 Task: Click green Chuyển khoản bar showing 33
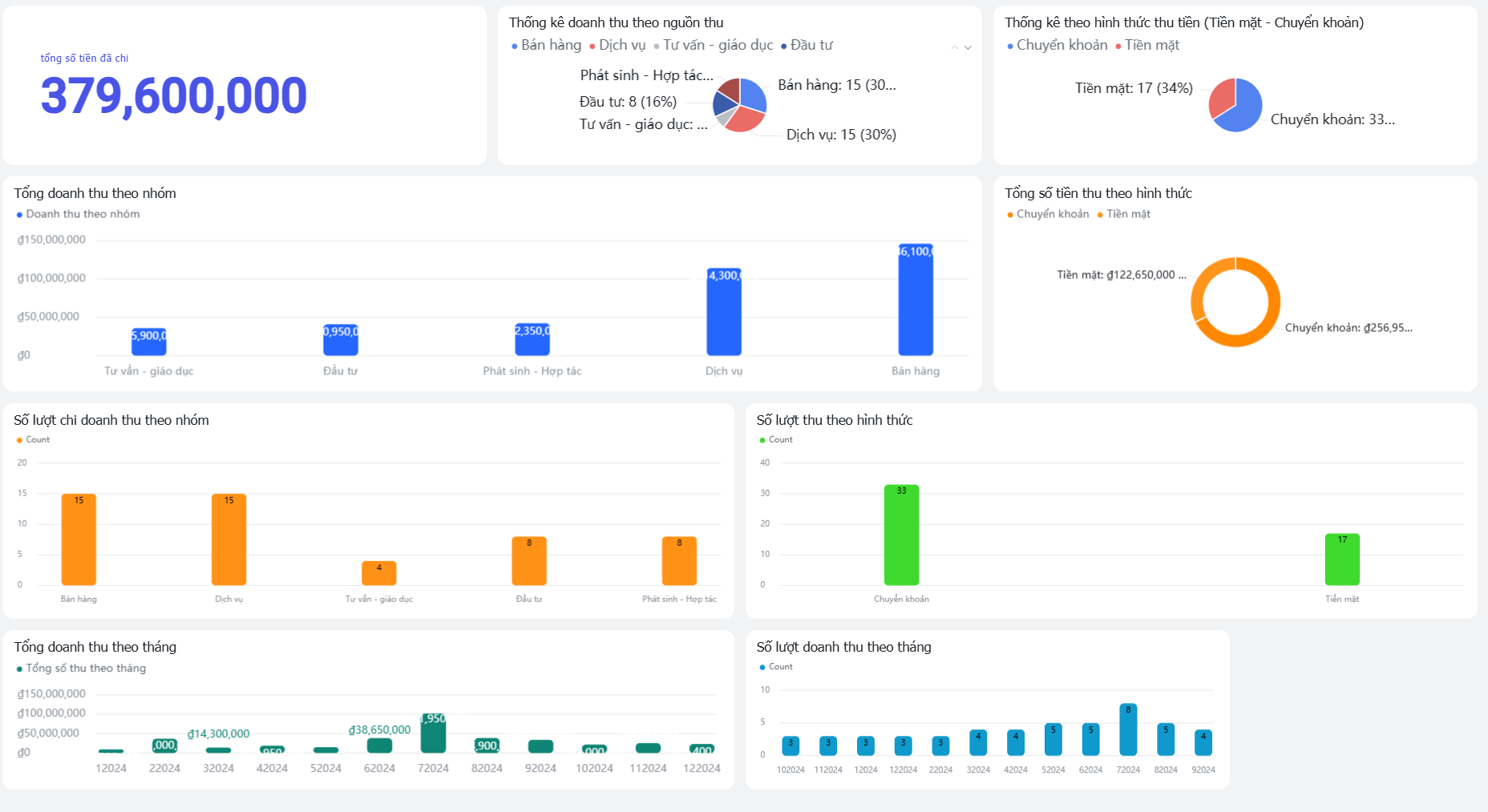click(901, 535)
